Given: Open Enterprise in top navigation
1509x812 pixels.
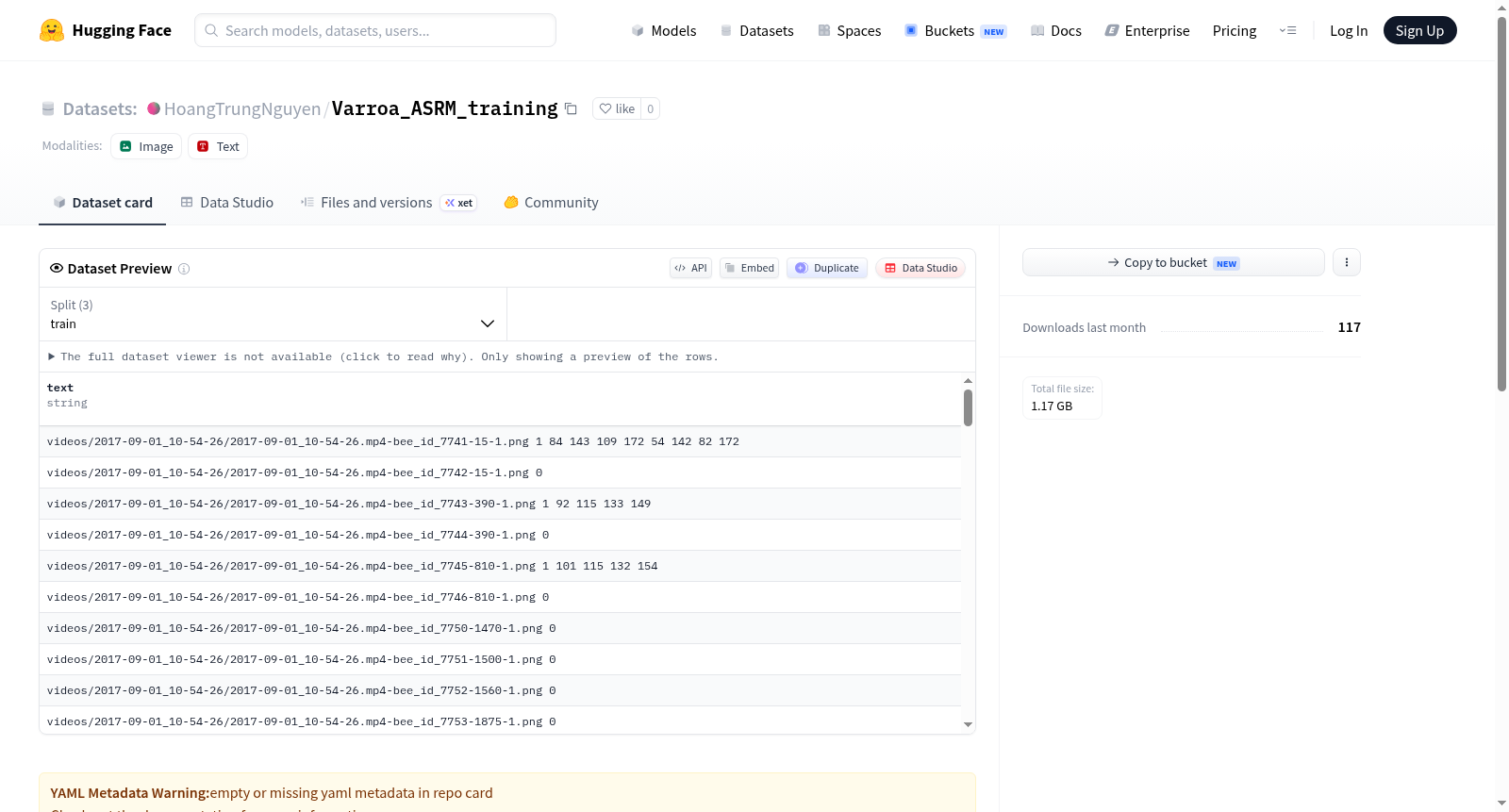Looking at the screenshot, I should (x=1147, y=30).
